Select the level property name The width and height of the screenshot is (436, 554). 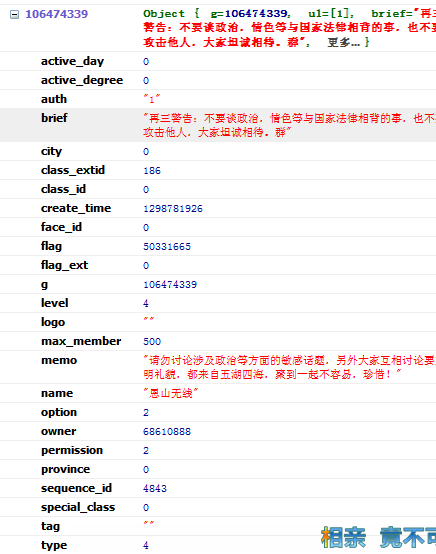click(54, 303)
